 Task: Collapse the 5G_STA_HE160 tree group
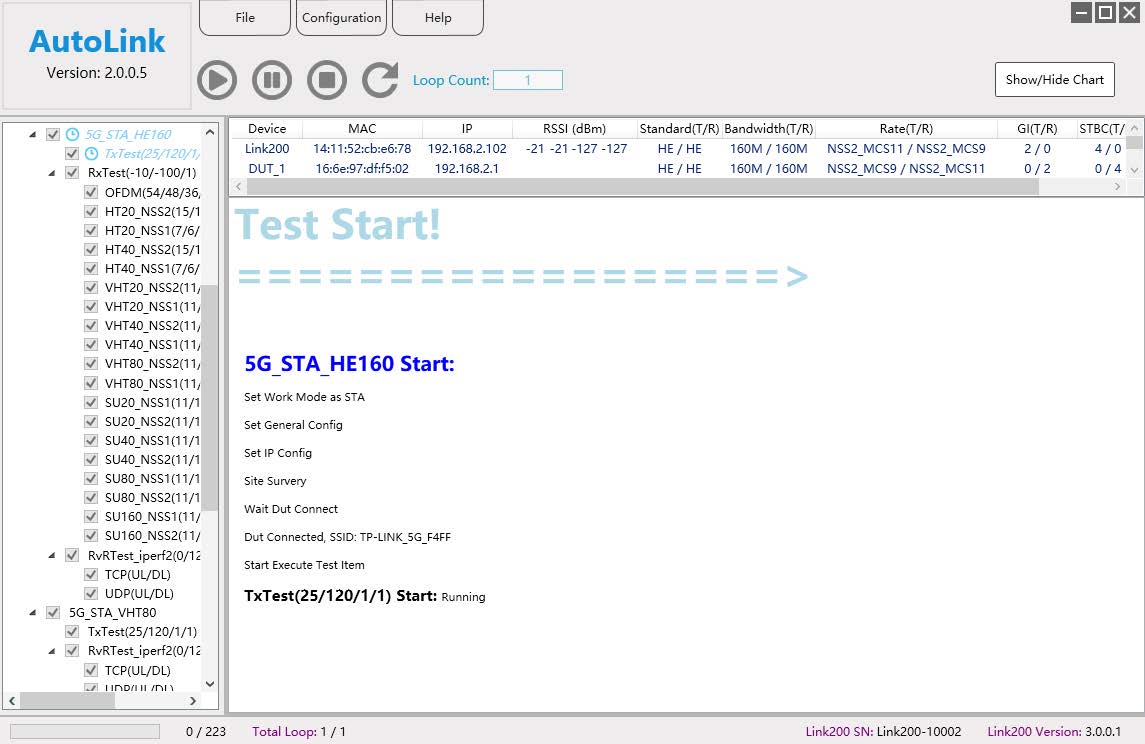click(32, 134)
